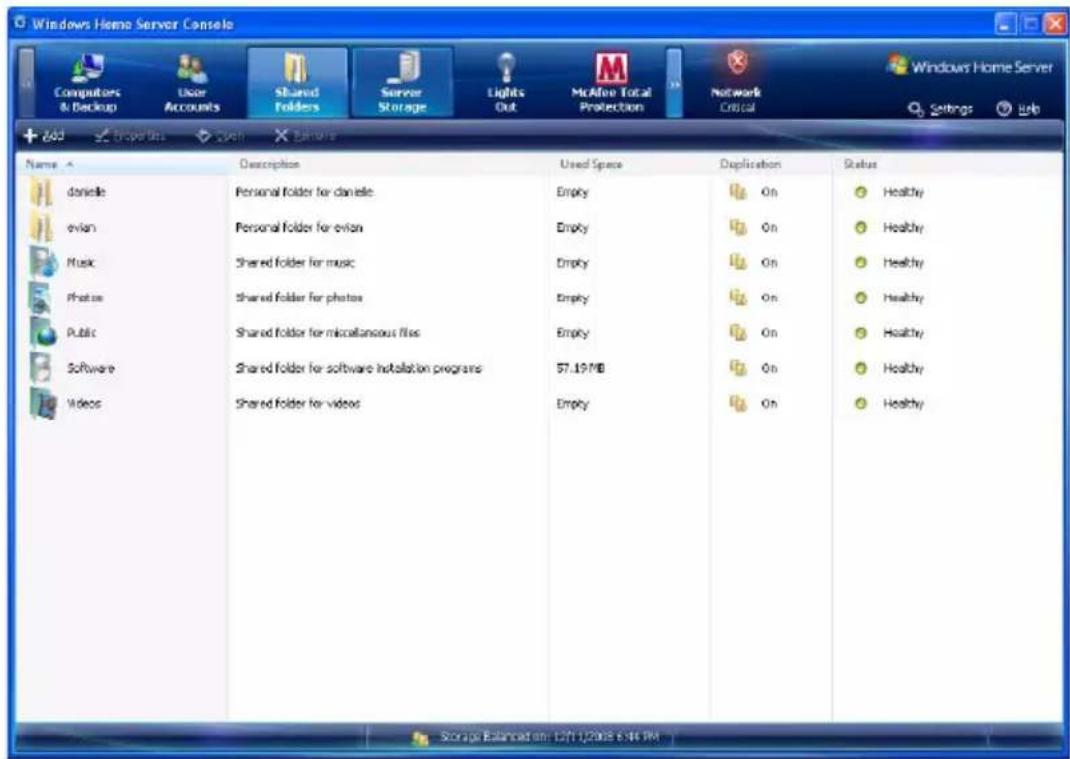Select the Videos folder name

[84, 403]
